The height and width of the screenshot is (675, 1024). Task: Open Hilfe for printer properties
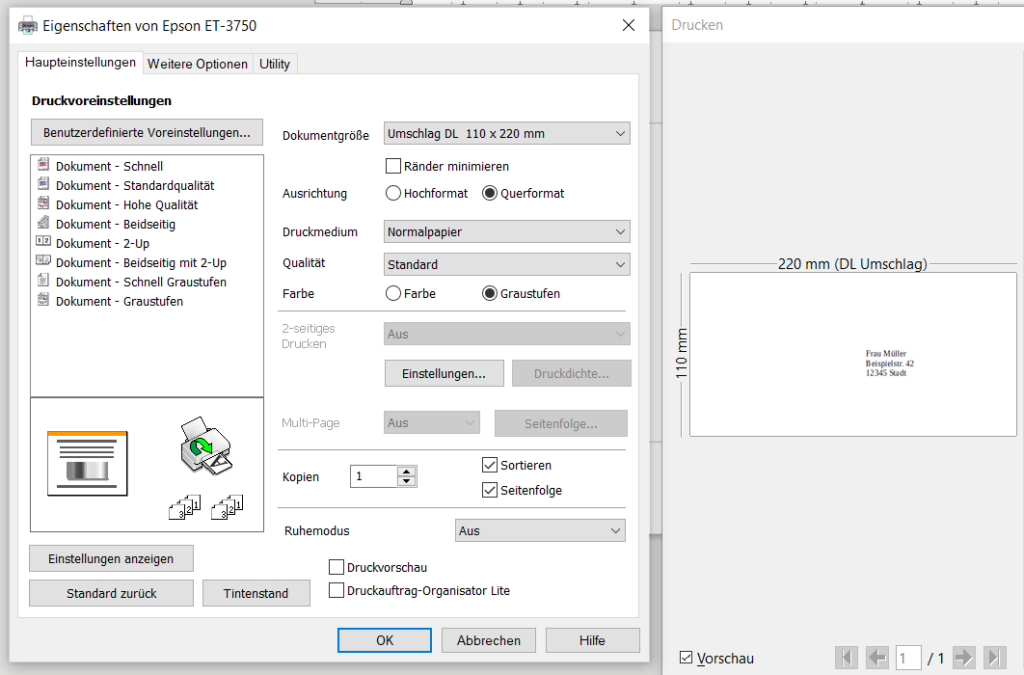click(592, 640)
